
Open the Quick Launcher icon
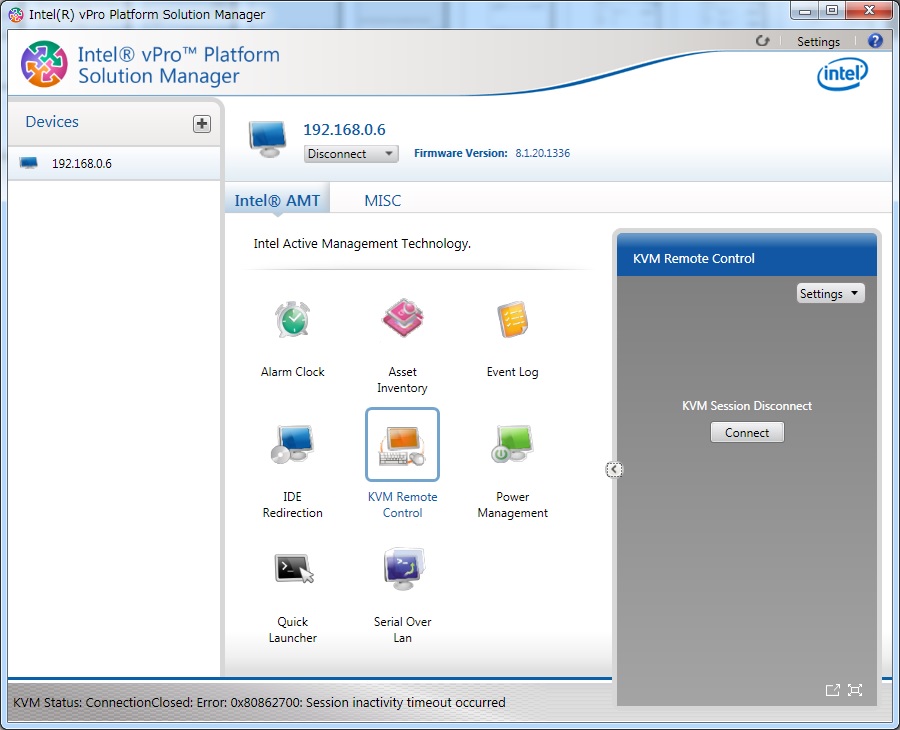tap(293, 571)
